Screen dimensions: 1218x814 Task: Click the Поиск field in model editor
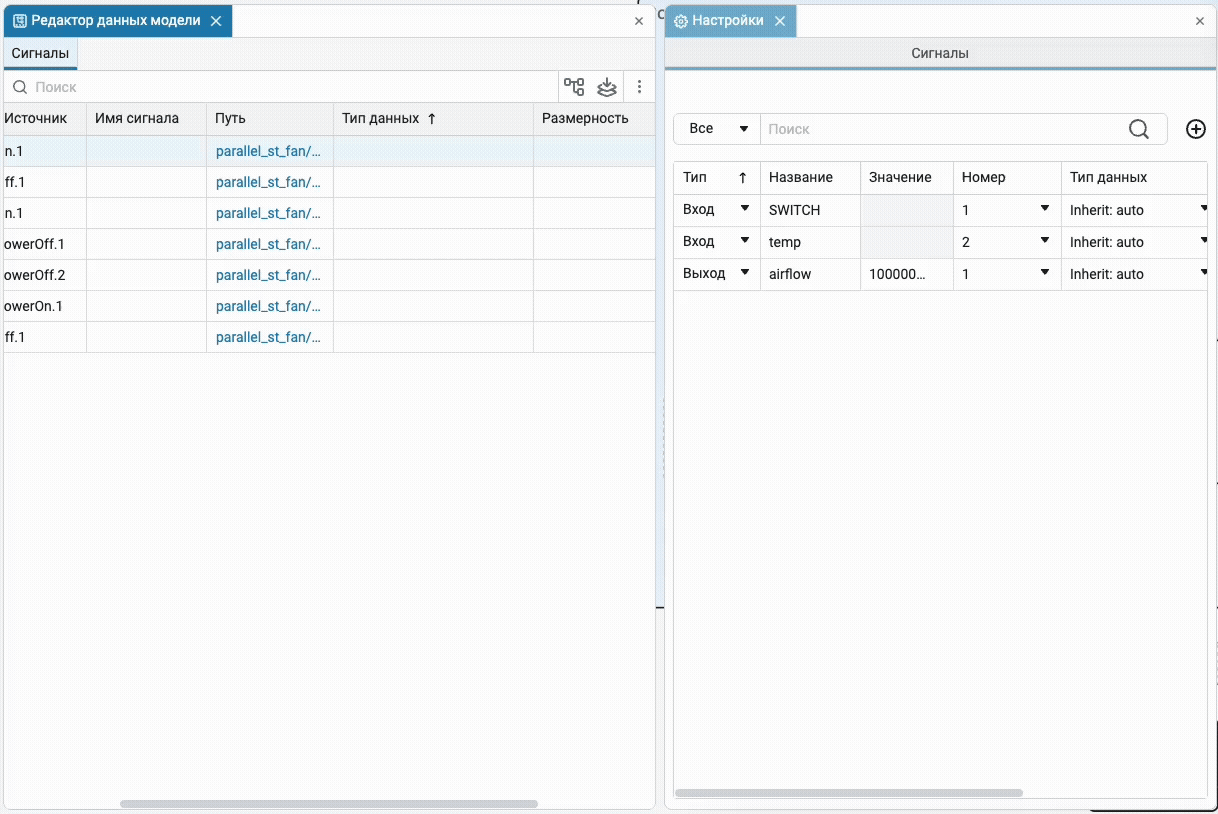(x=290, y=87)
